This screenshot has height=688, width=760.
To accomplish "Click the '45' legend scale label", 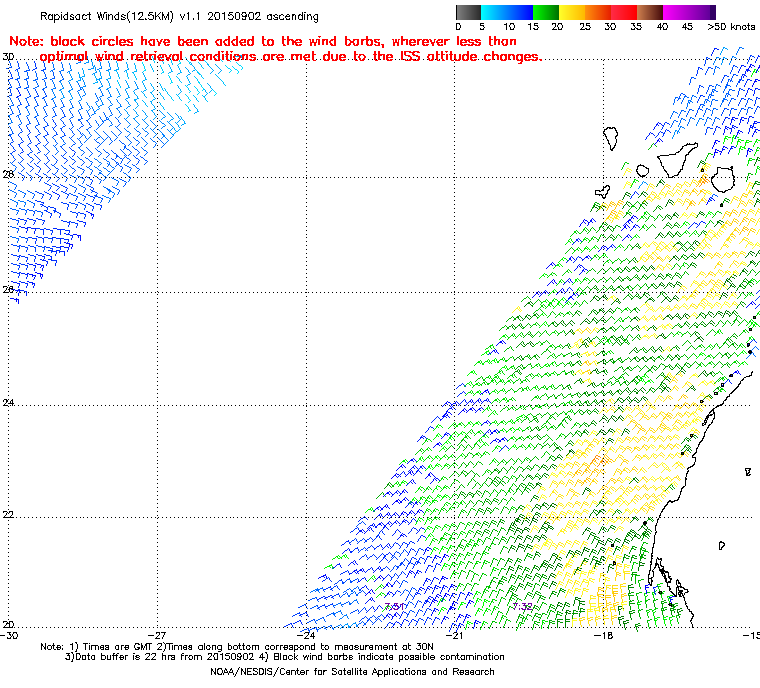I will (687, 27).
